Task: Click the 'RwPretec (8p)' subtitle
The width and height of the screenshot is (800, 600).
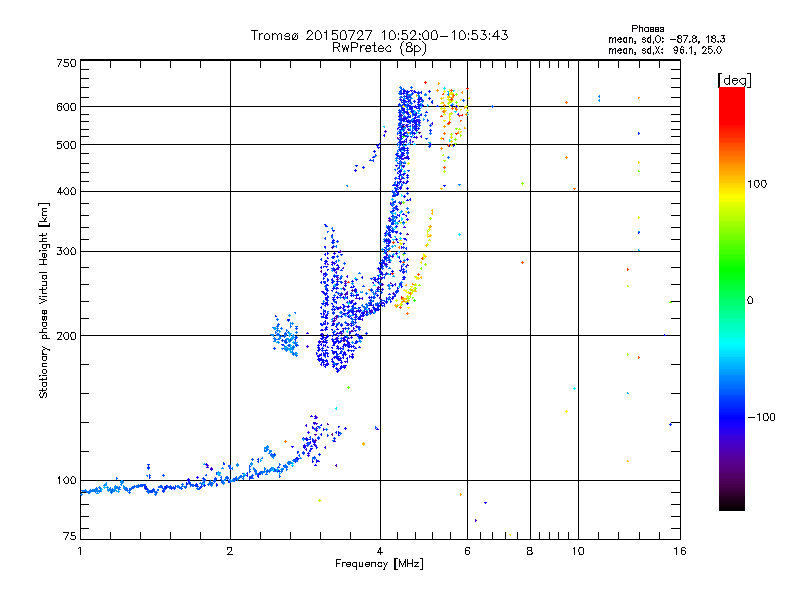Action: point(379,48)
